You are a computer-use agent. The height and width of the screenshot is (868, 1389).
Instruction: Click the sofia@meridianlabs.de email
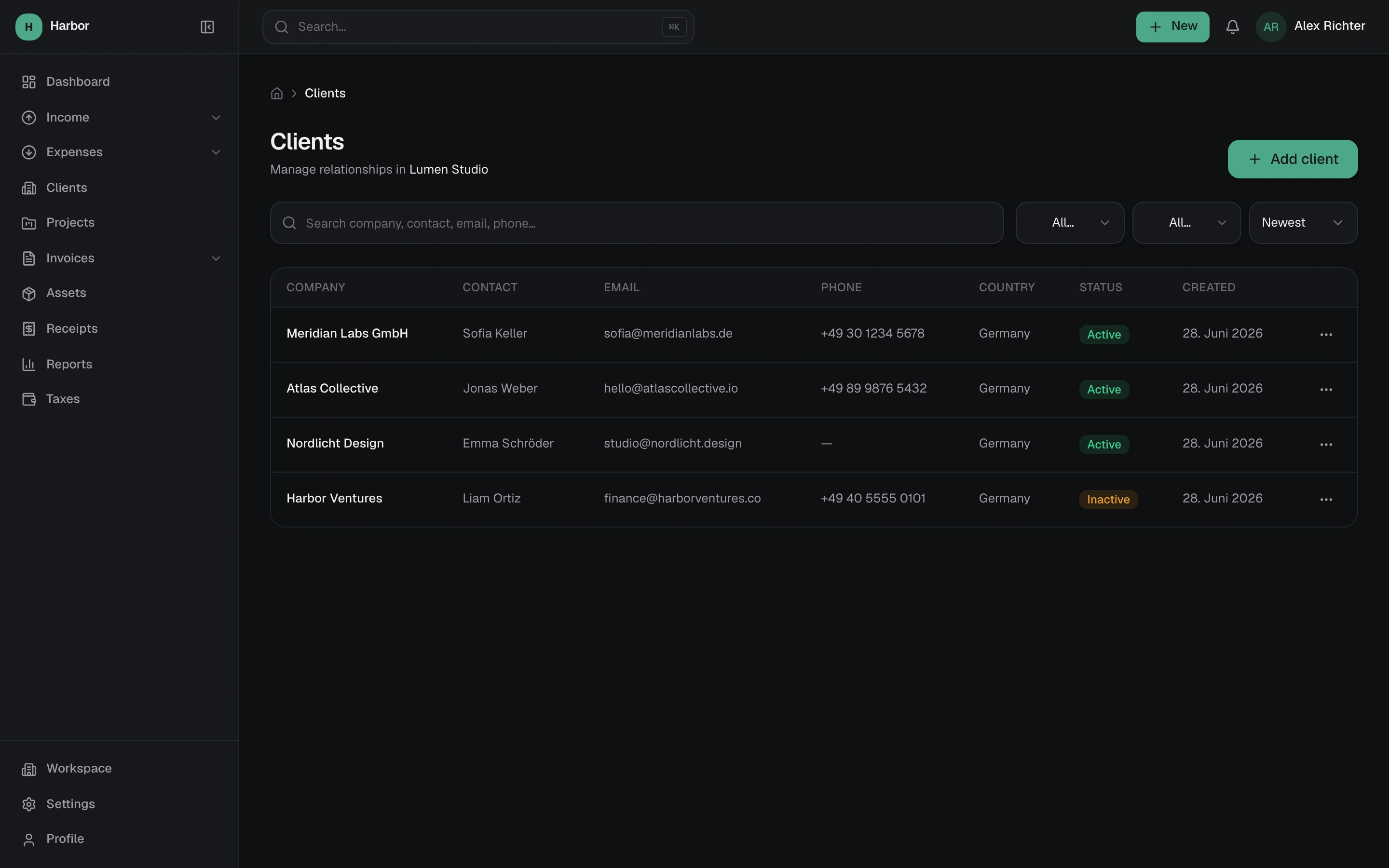(x=668, y=334)
